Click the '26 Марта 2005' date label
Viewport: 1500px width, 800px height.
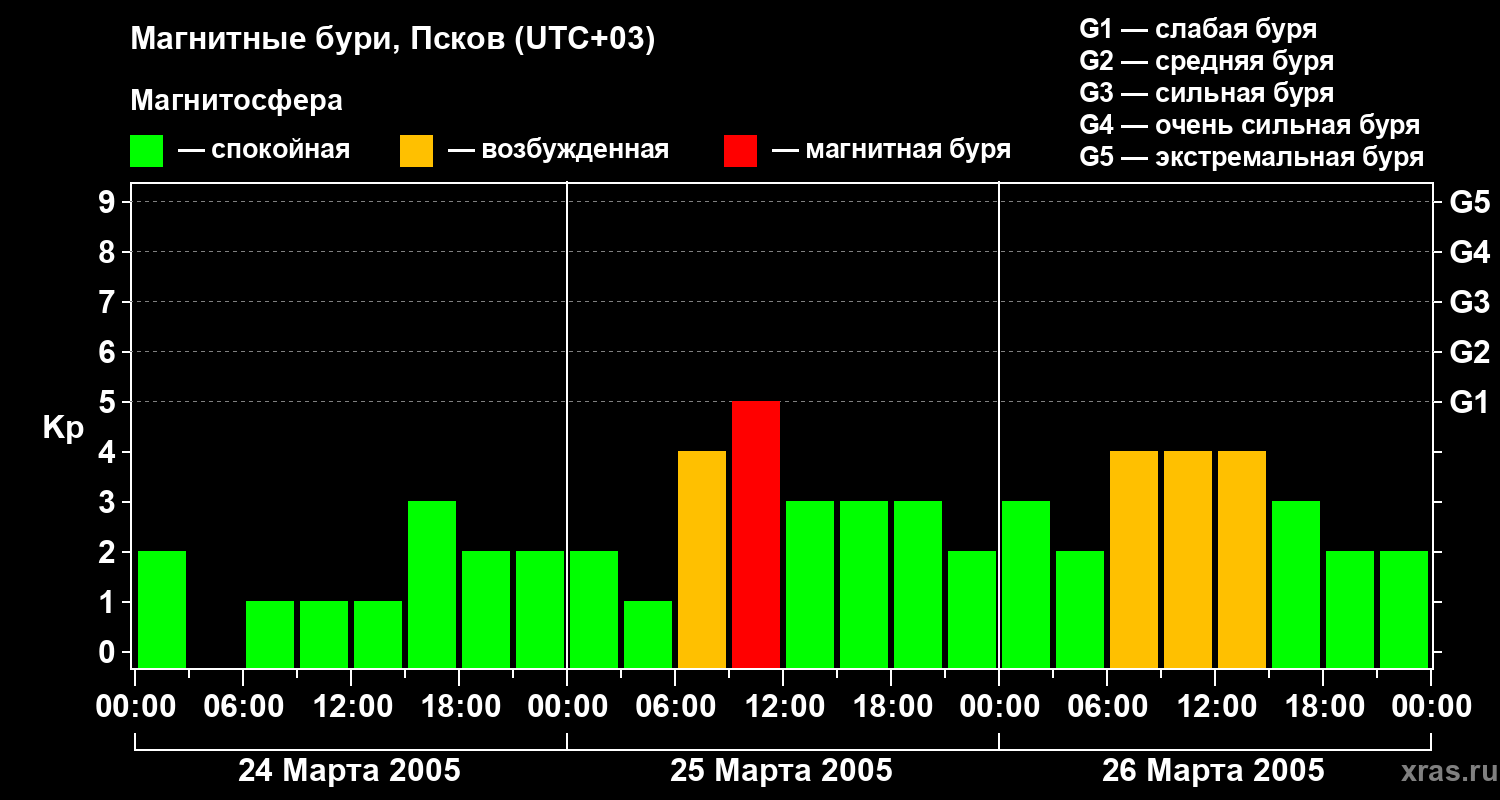click(1213, 770)
